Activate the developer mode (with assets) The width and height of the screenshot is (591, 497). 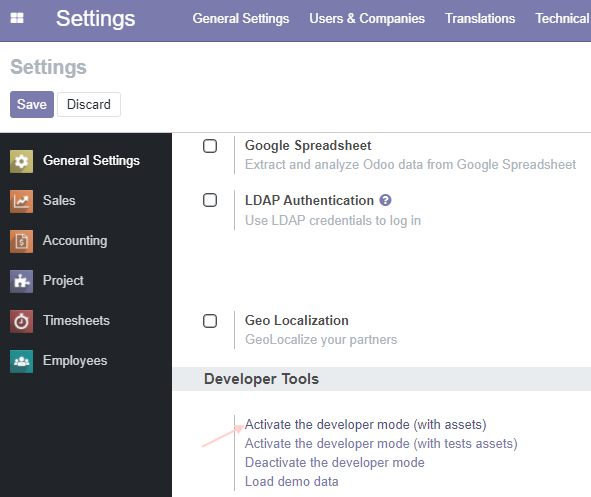click(x=365, y=425)
